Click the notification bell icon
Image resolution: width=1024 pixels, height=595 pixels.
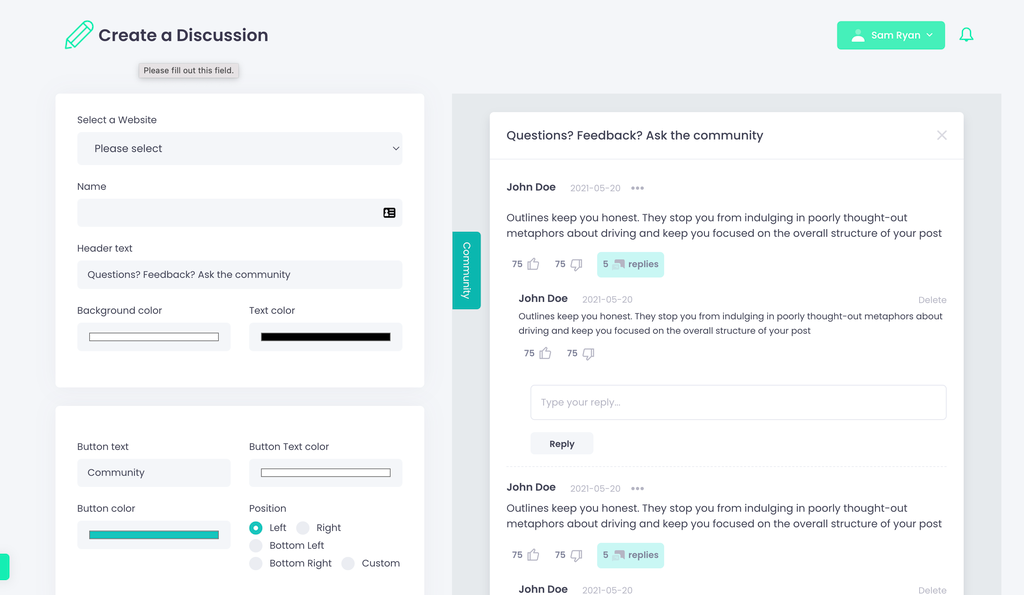click(x=966, y=35)
